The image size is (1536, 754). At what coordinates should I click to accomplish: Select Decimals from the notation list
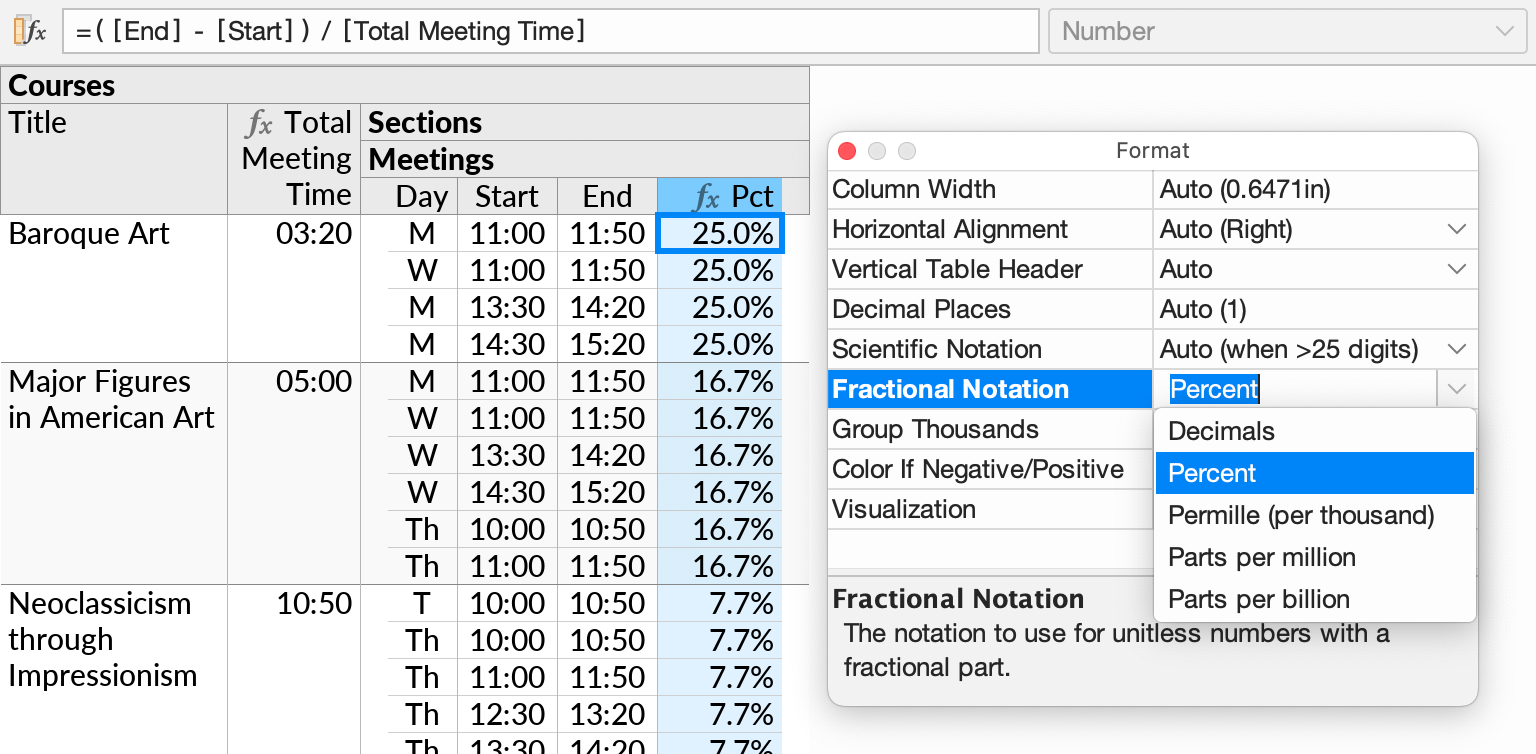pyautogui.click(x=1221, y=431)
